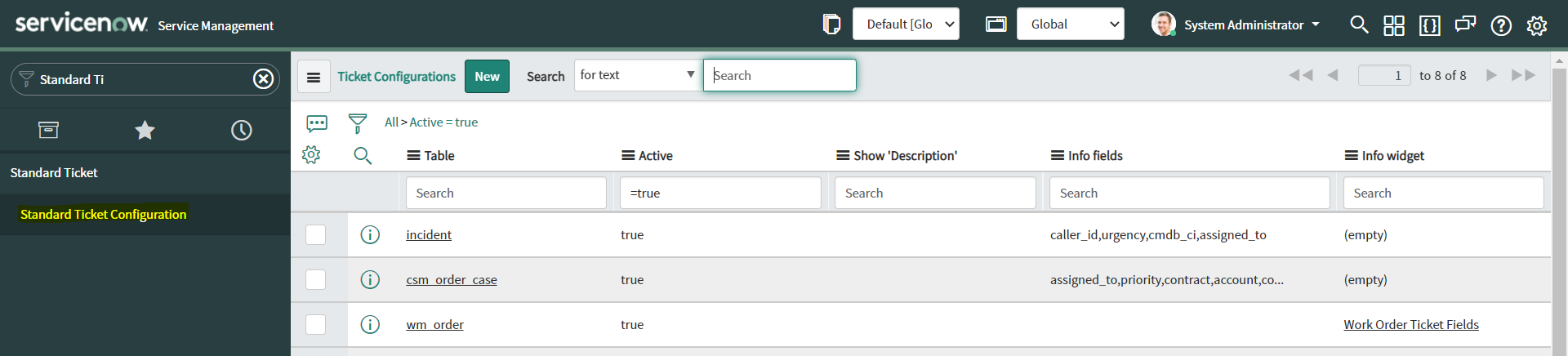This screenshot has width=1568, height=356.
Task: Open the list filter funnel icon
Action: click(x=358, y=123)
